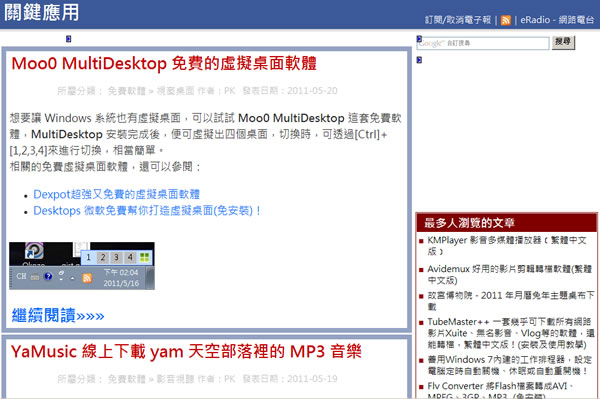The image size is (600, 399).
Task: Open Dexpot超強又免費的虛擬桌面軟體 link
Action: point(116,194)
